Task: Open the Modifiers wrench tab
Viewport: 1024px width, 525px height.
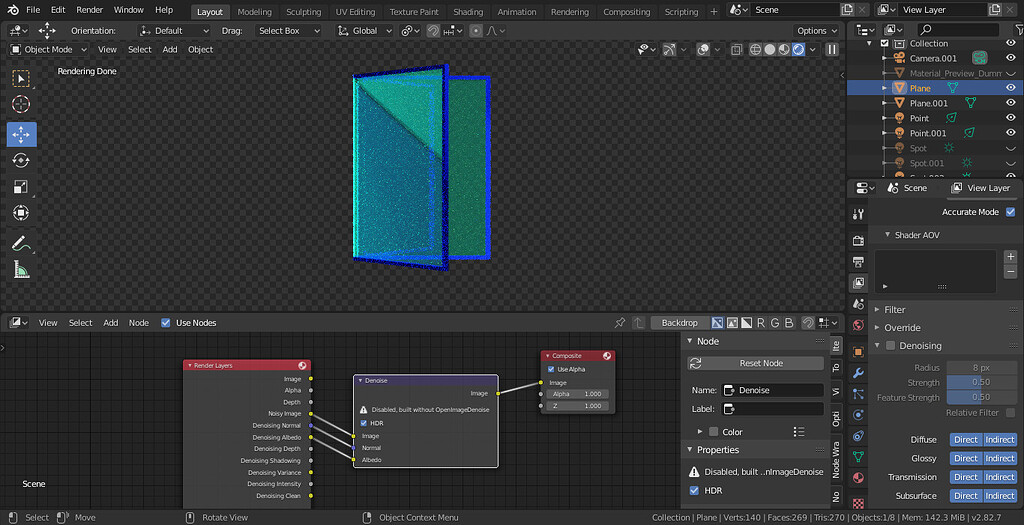Action: tap(859, 374)
